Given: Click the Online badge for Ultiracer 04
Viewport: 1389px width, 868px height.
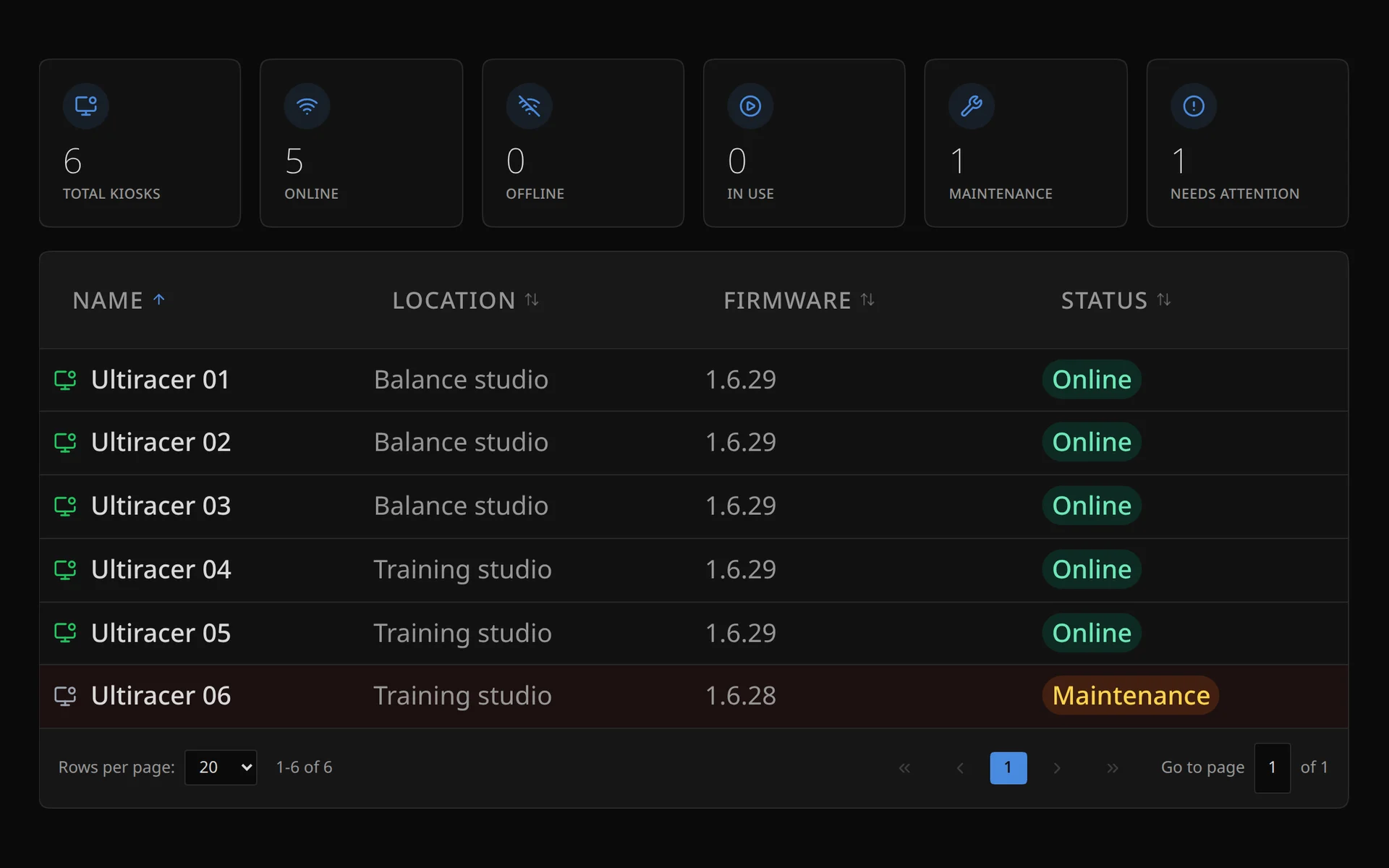Looking at the screenshot, I should (x=1092, y=569).
